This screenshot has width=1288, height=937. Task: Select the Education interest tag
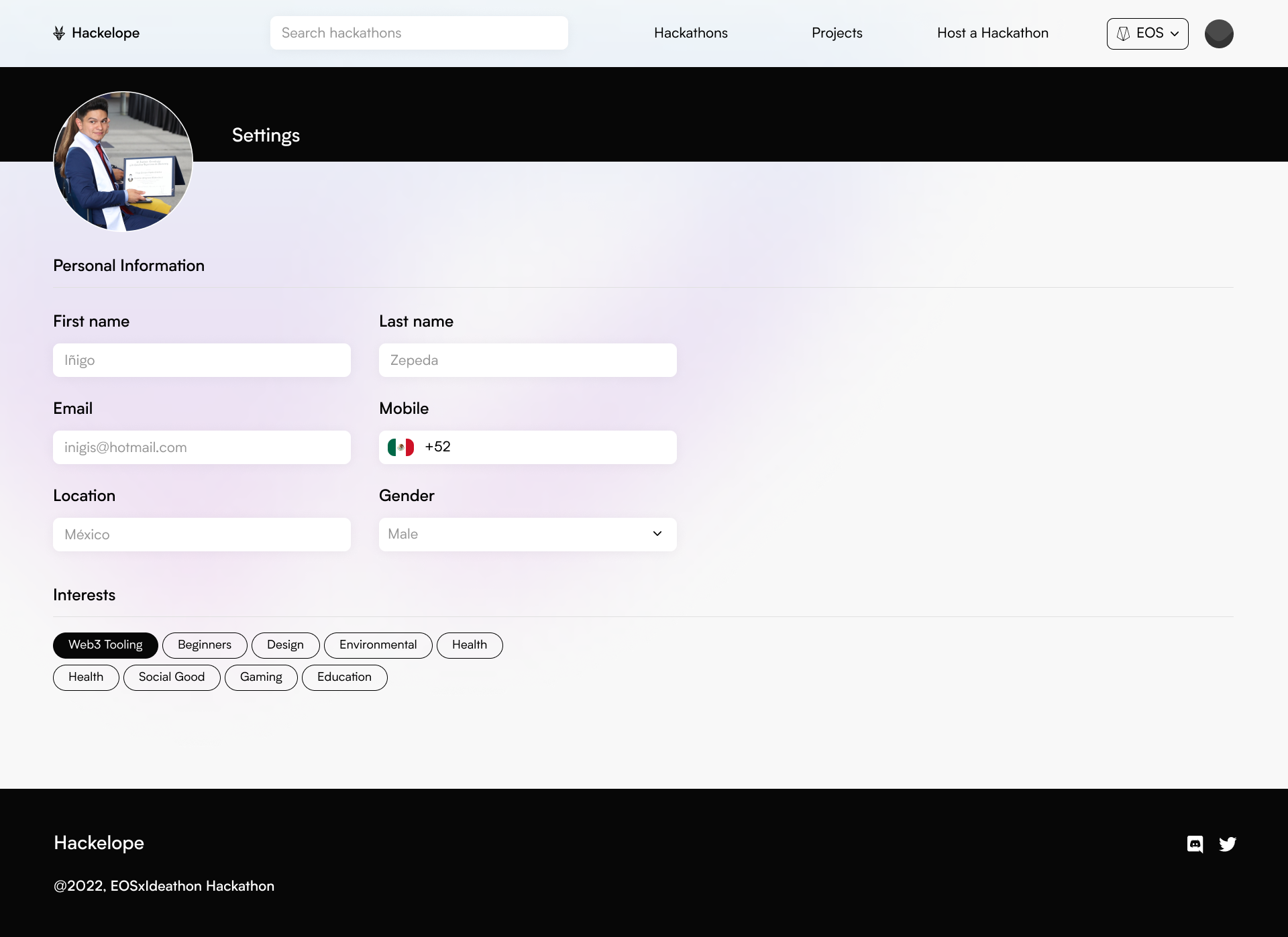coord(344,677)
